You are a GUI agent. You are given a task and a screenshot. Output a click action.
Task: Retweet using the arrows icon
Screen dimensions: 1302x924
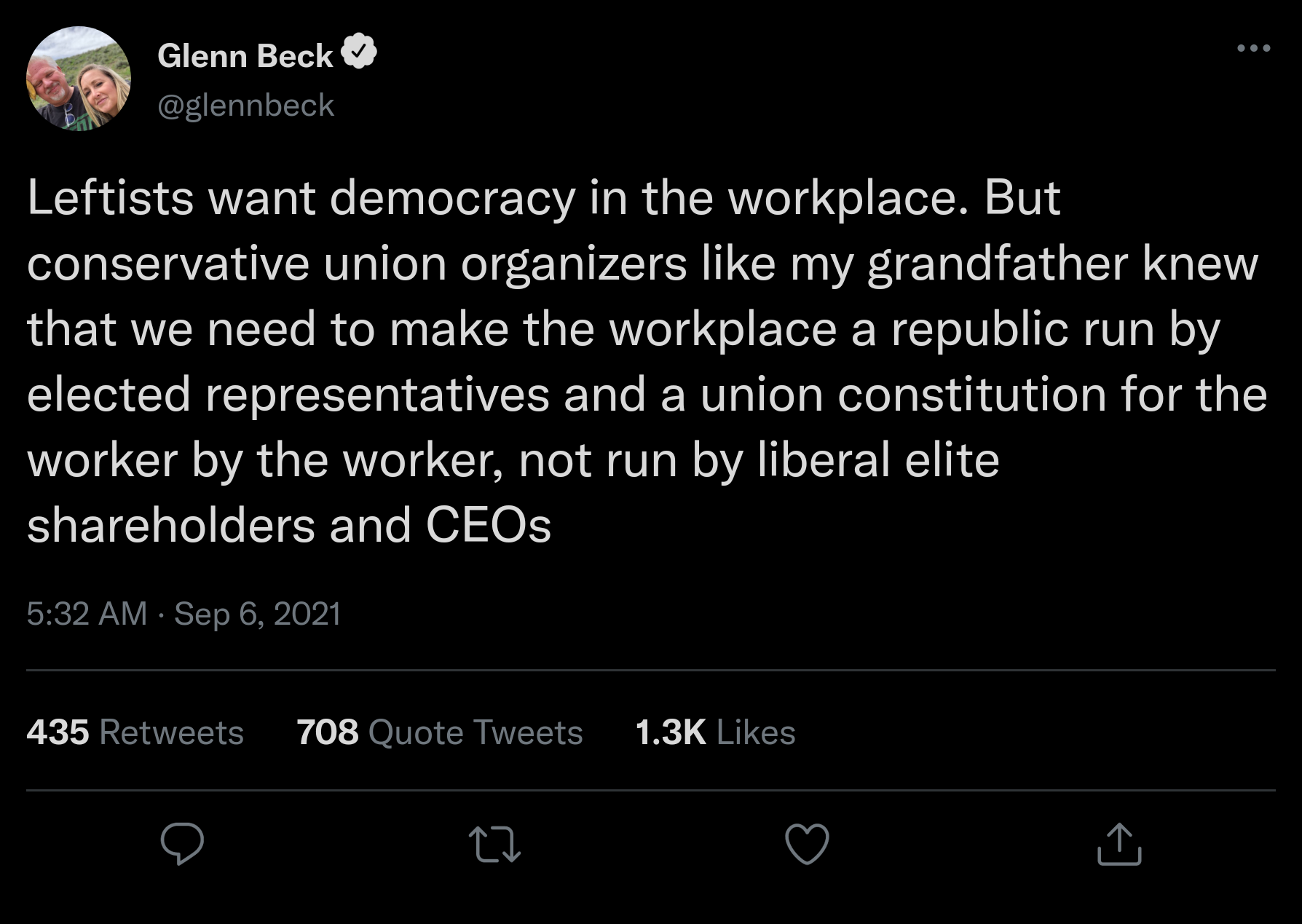point(494,844)
